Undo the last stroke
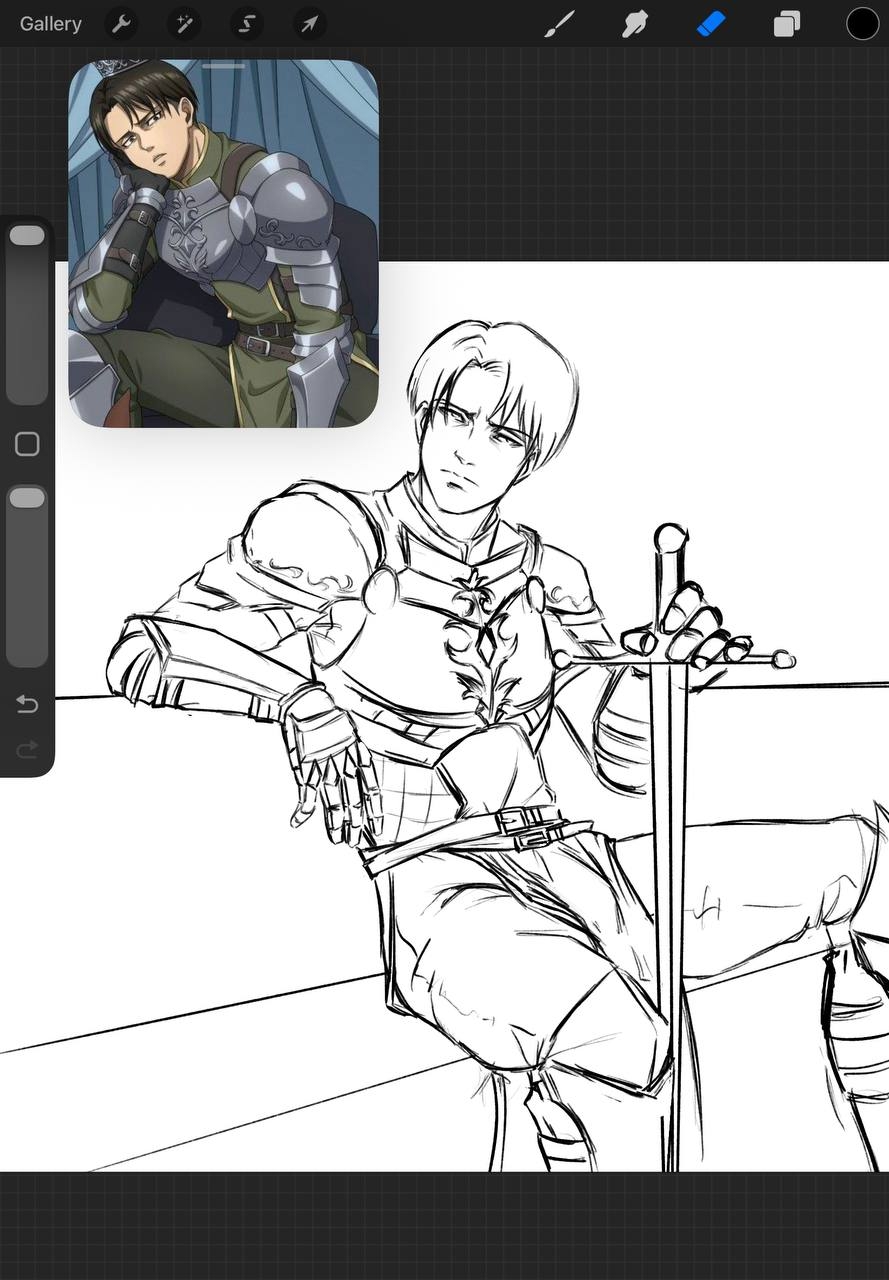889x1280 pixels. point(27,705)
